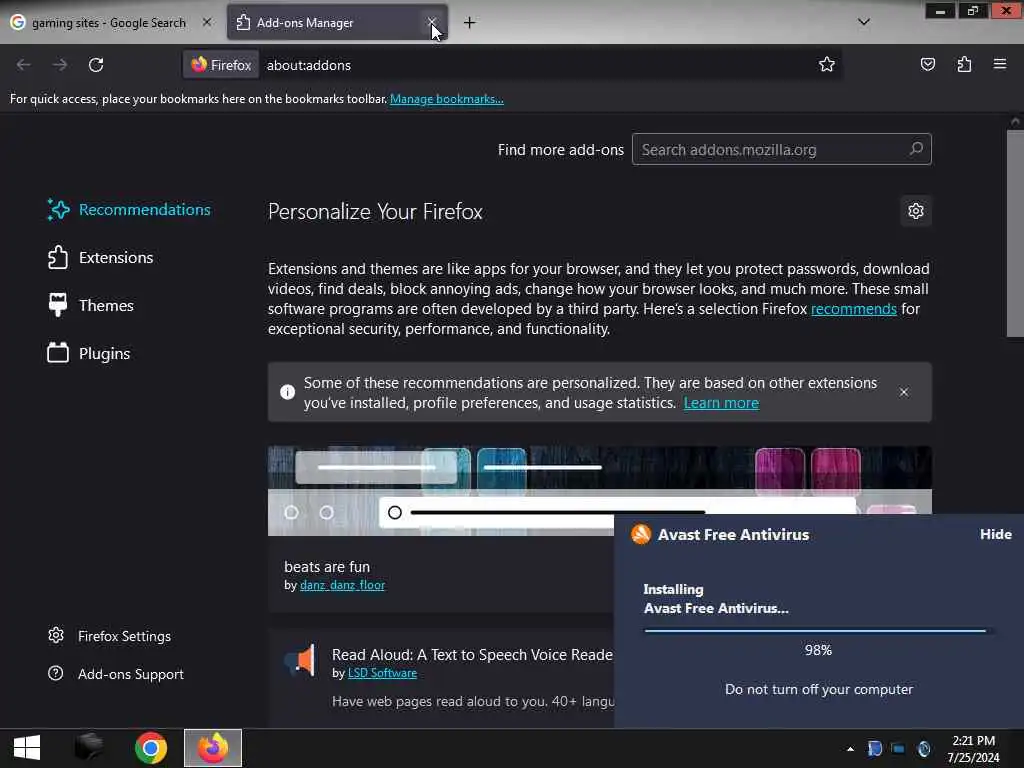Click the Firefox identity badge in address bar

[221, 65]
